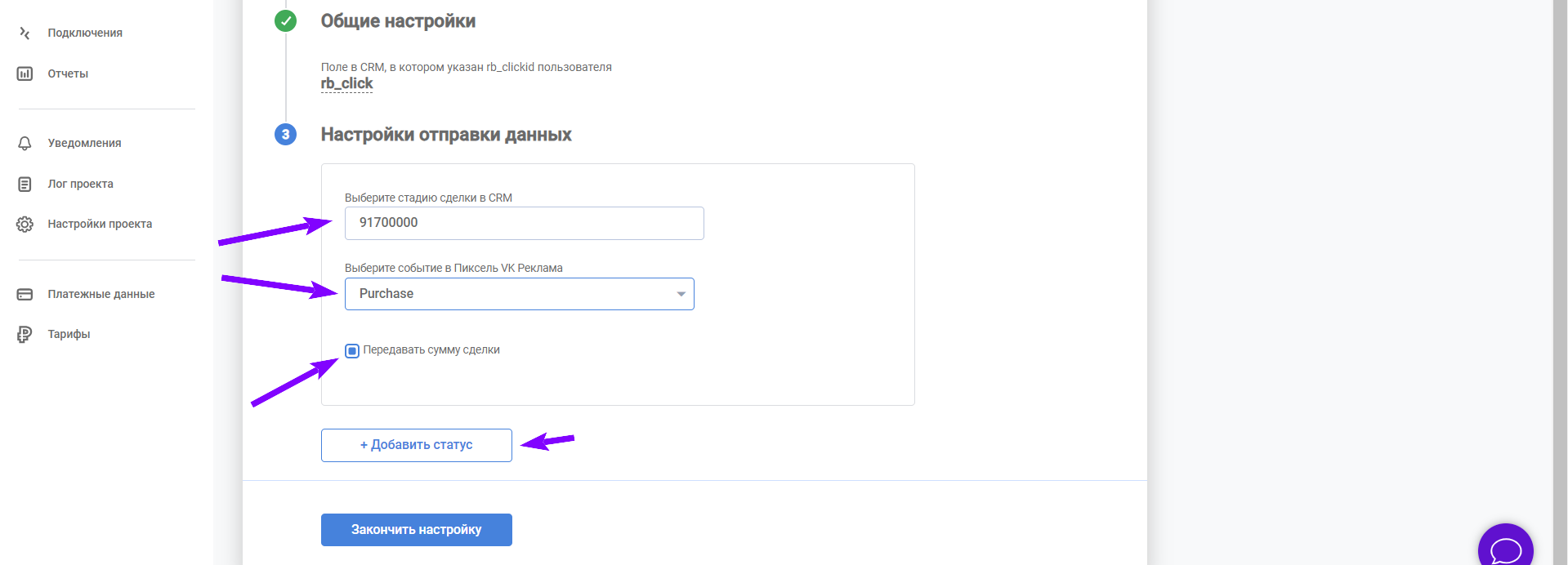Click the page vertical scrollbar
1568x565 pixels.
click(1560, 282)
